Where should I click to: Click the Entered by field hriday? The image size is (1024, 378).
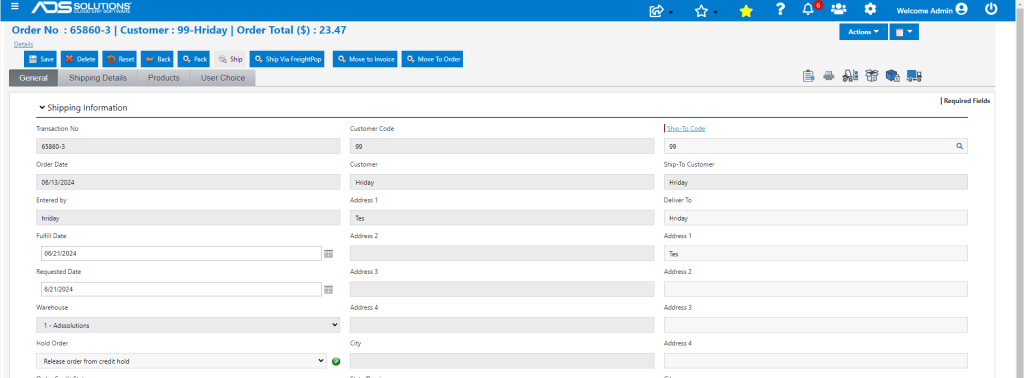coord(188,218)
